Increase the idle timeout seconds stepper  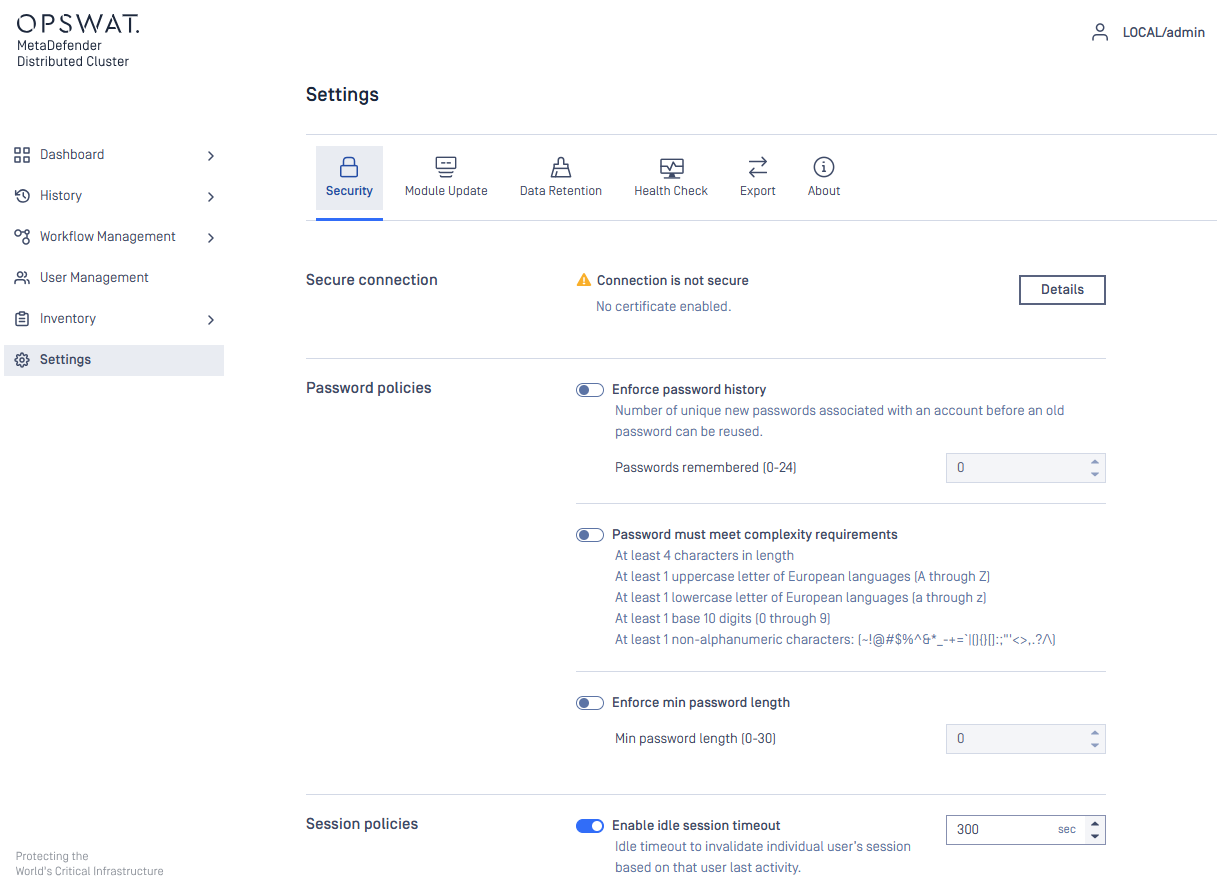(x=1095, y=823)
